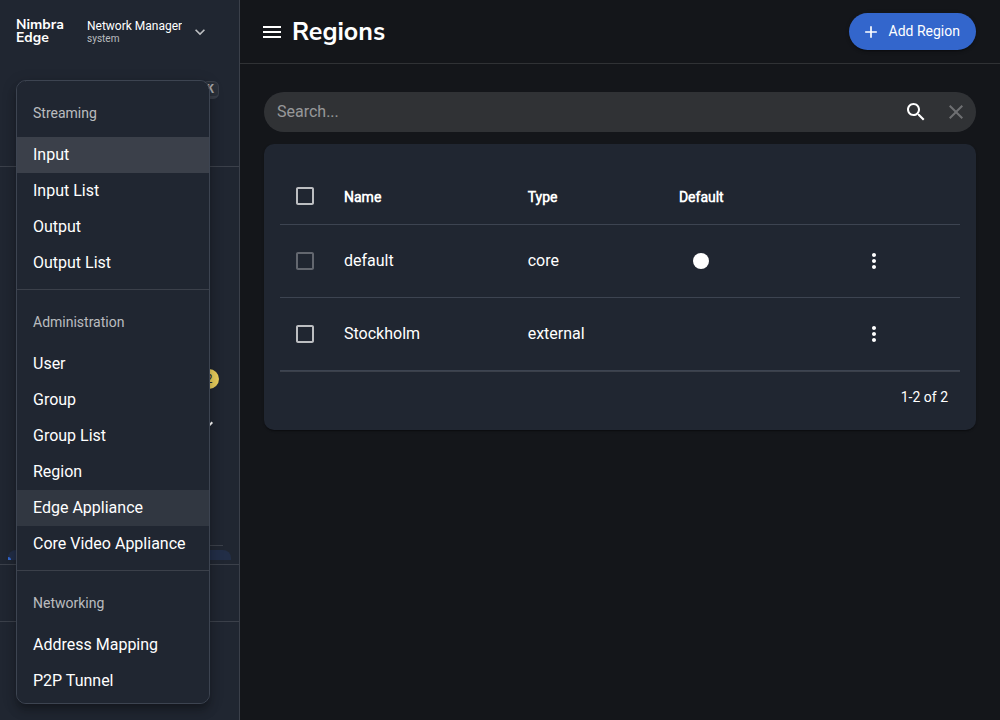Clear the search field with X icon
Viewport: 1000px width, 720px height.
pos(955,112)
